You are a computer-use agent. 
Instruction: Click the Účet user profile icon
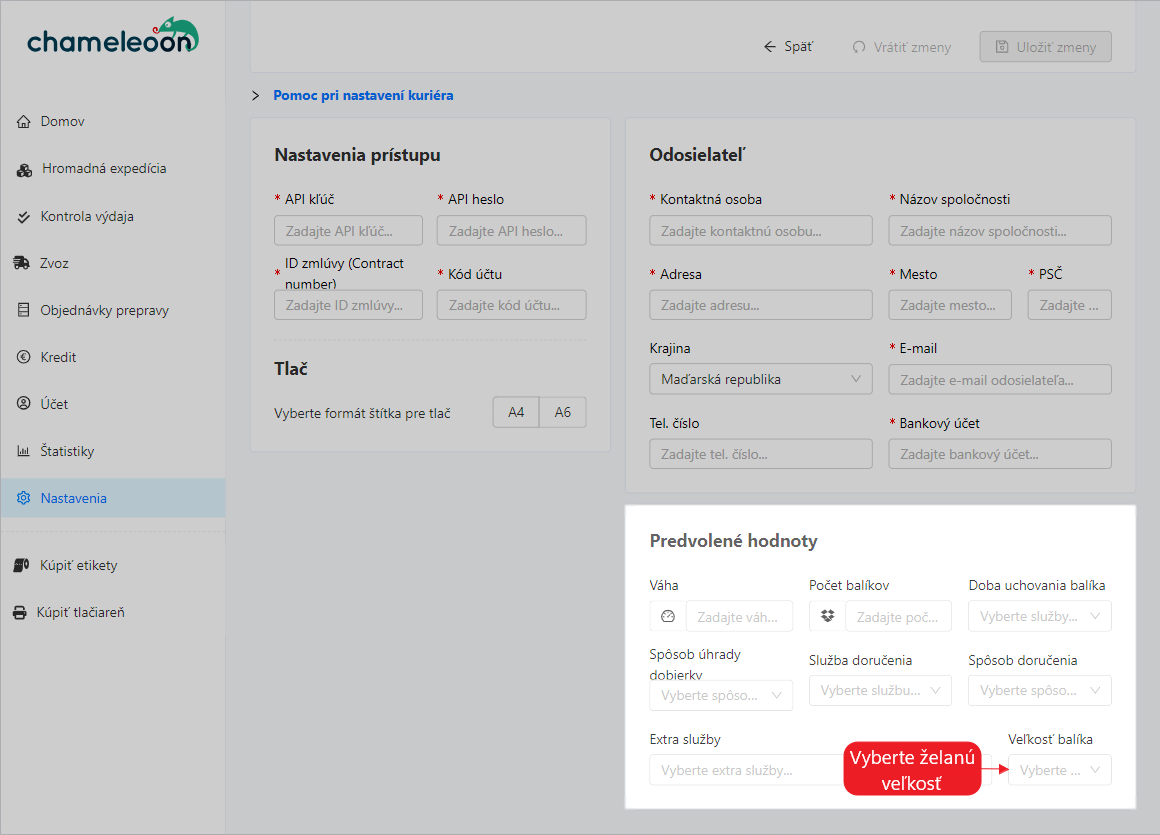[x=24, y=404]
